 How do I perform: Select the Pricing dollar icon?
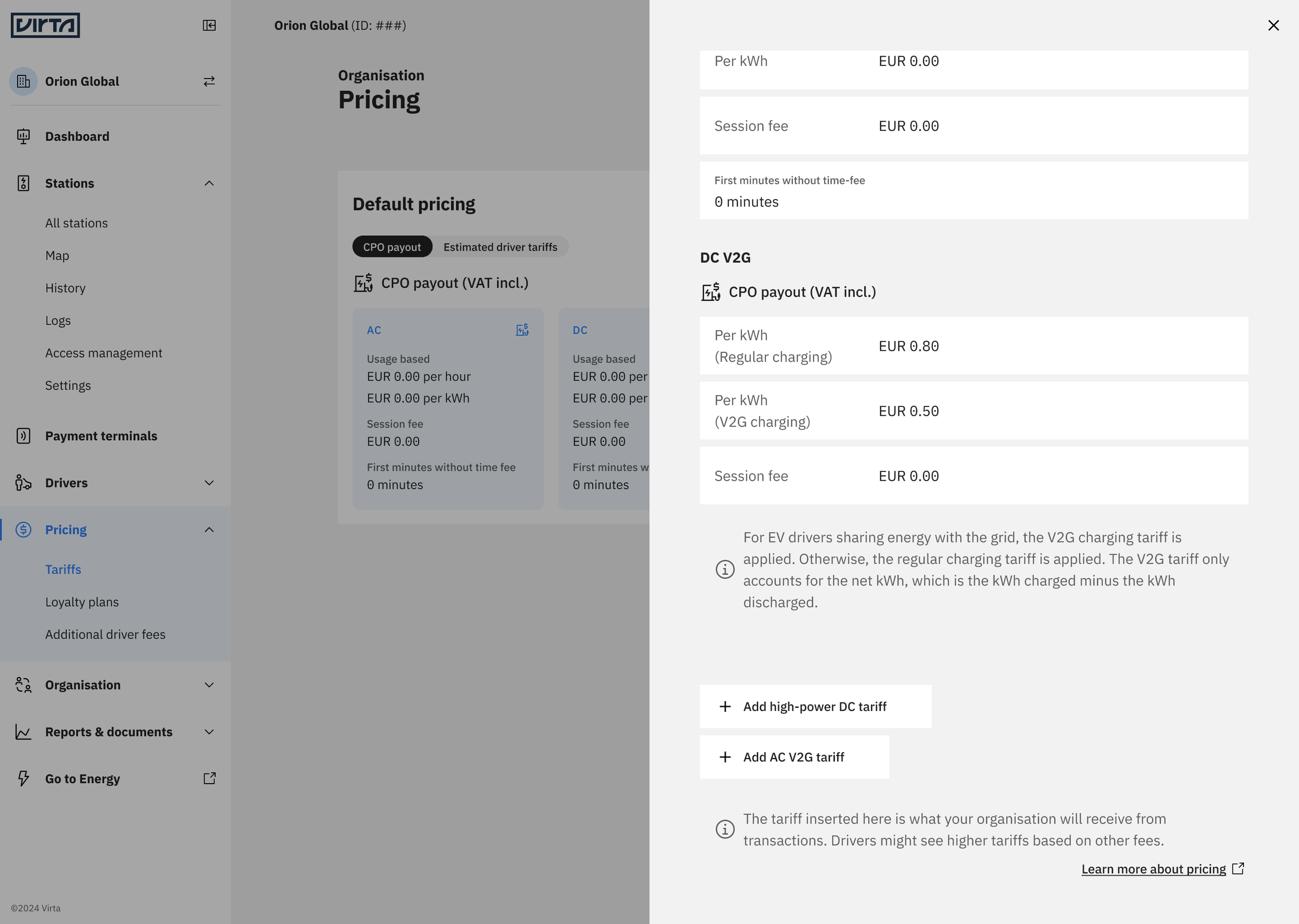point(23,530)
